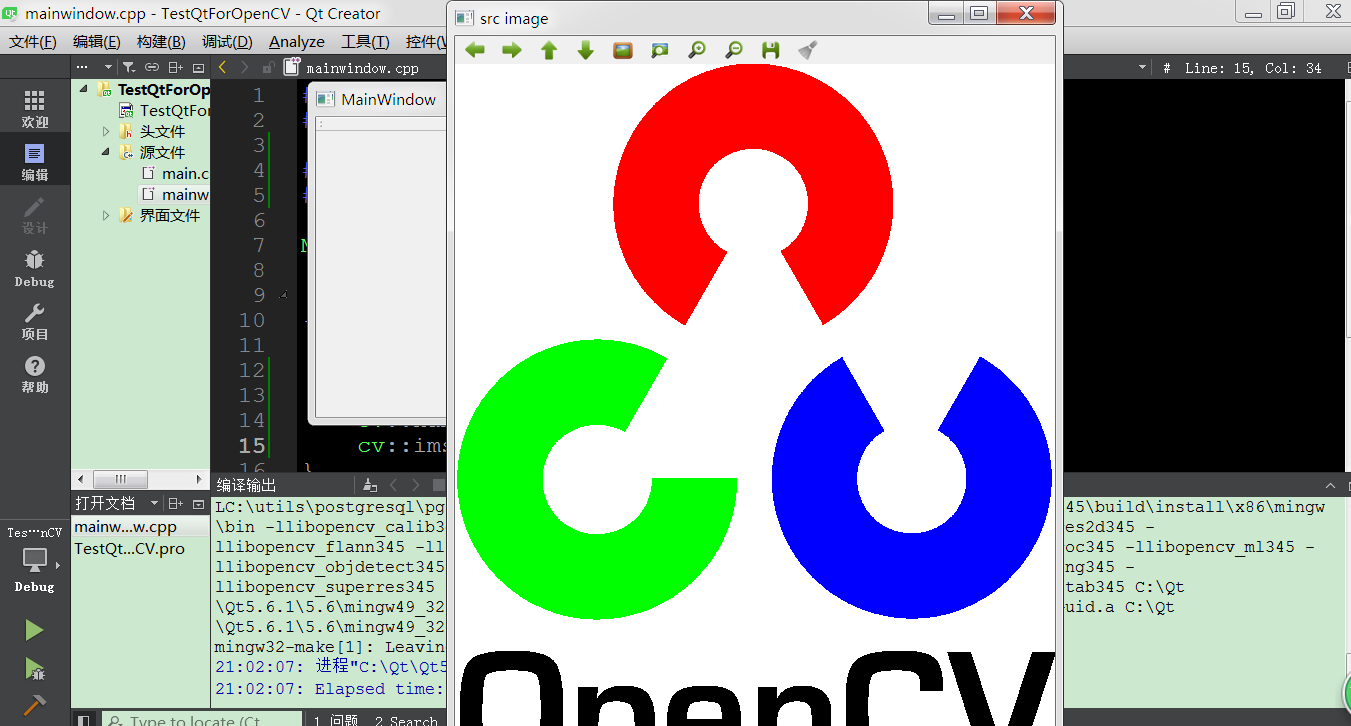Filter the project tree
This screenshot has width=1351, height=726.
click(x=129, y=68)
